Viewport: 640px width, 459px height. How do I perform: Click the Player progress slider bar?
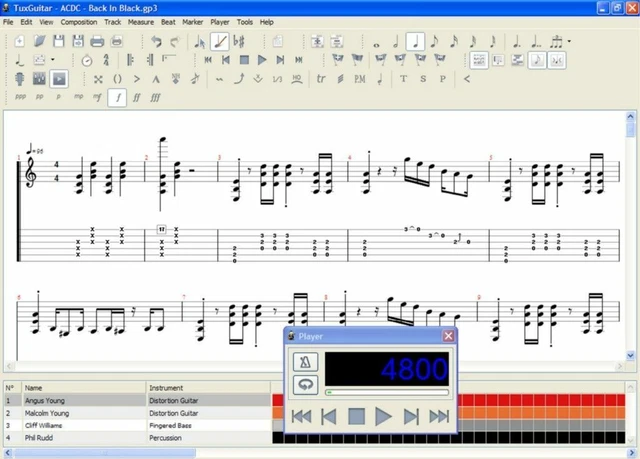pyautogui.click(x=387, y=393)
